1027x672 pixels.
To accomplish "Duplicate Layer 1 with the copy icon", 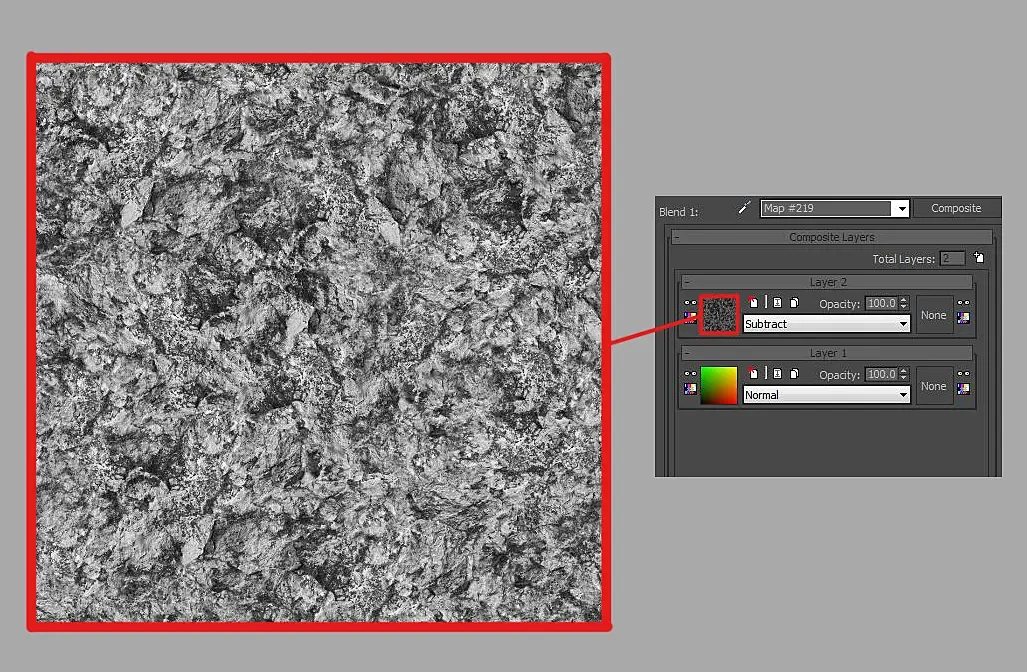I will (794, 373).
